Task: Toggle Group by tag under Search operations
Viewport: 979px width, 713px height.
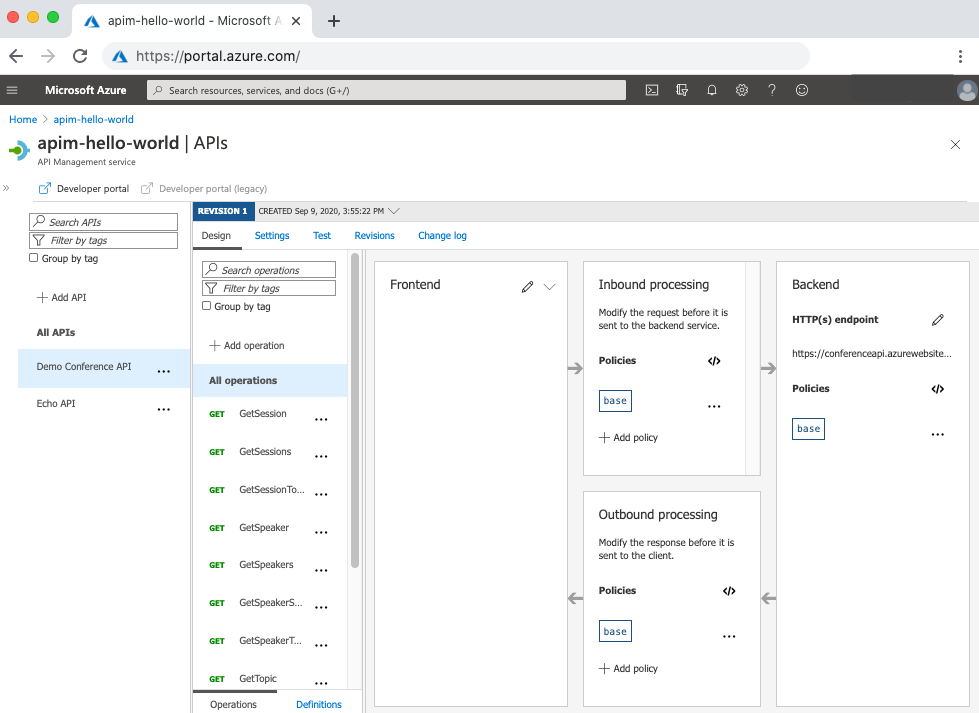Action: [x=207, y=306]
